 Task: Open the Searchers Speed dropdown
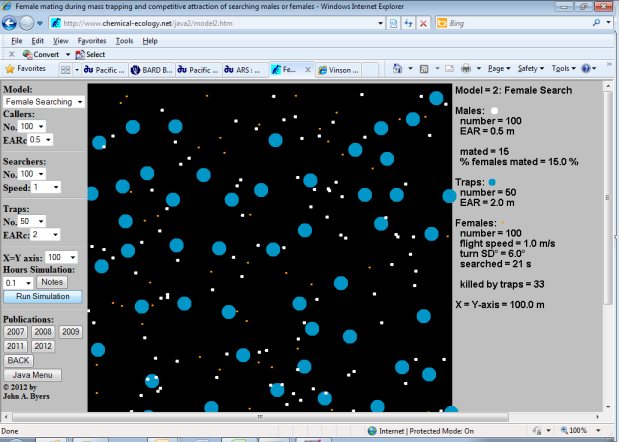click(46, 187)
